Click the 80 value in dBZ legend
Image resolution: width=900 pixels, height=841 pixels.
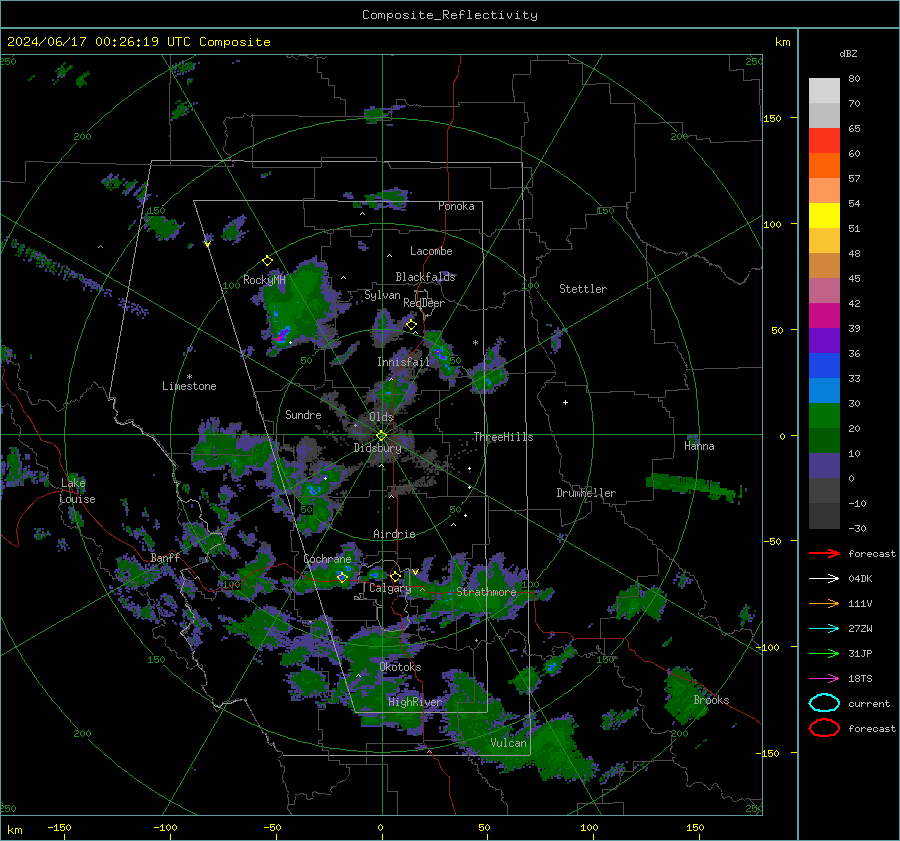[x=854, y=79]
